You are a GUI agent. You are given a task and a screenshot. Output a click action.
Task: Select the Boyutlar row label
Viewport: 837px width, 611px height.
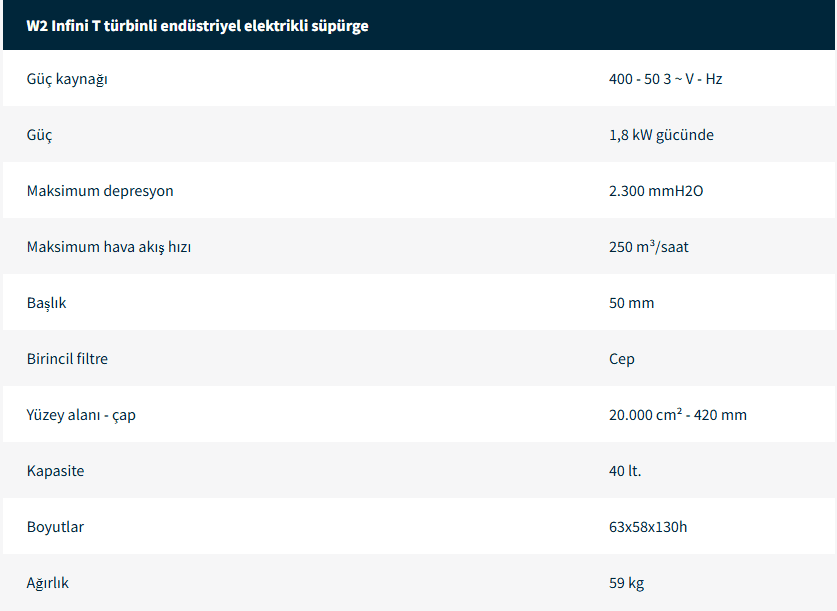pos(55,527)
